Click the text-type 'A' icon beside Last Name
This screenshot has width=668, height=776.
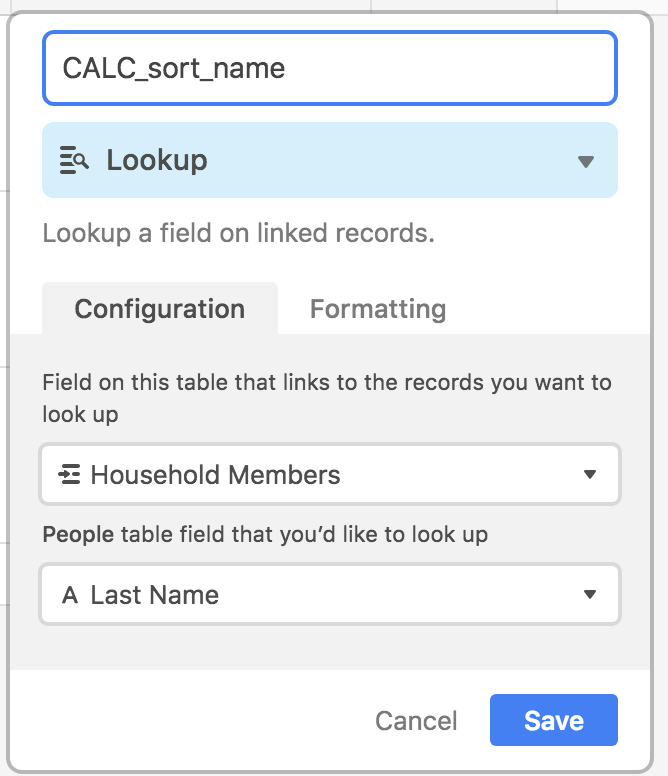pyautogui.click(x=70, y=594)
